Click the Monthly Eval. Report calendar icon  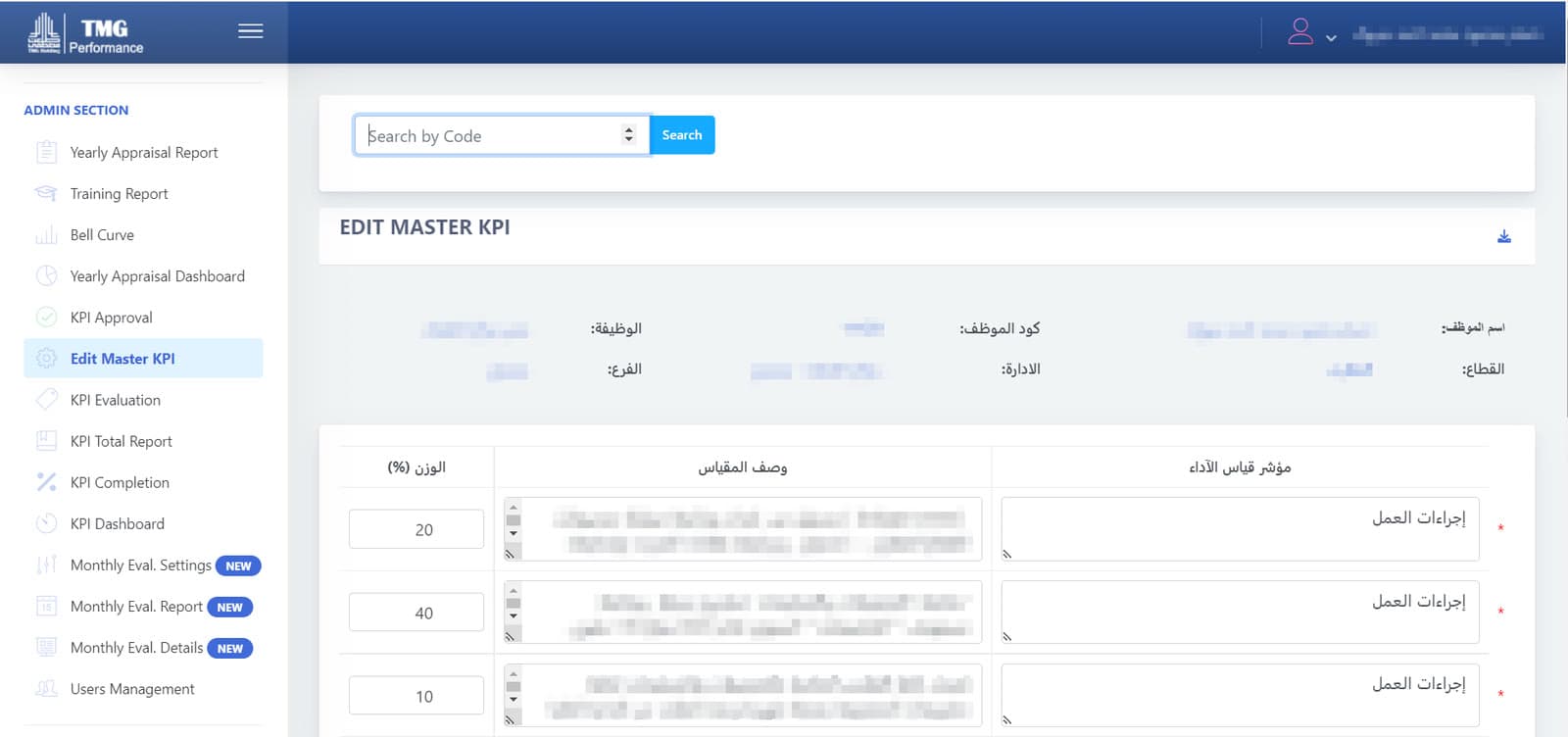click(46, 606)
